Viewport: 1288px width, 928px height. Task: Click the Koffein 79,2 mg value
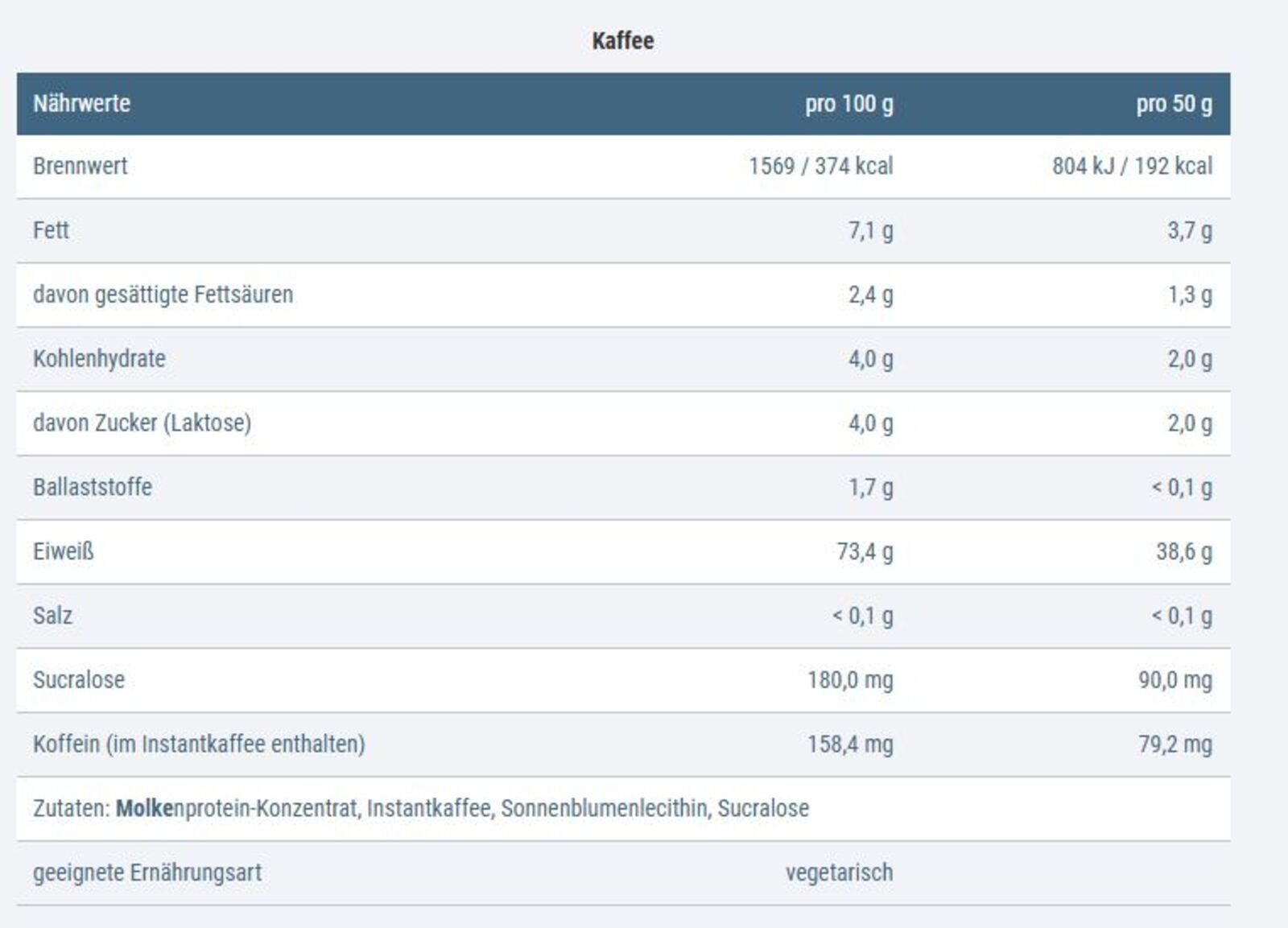pyautogui.click(x=1174, y=744)
